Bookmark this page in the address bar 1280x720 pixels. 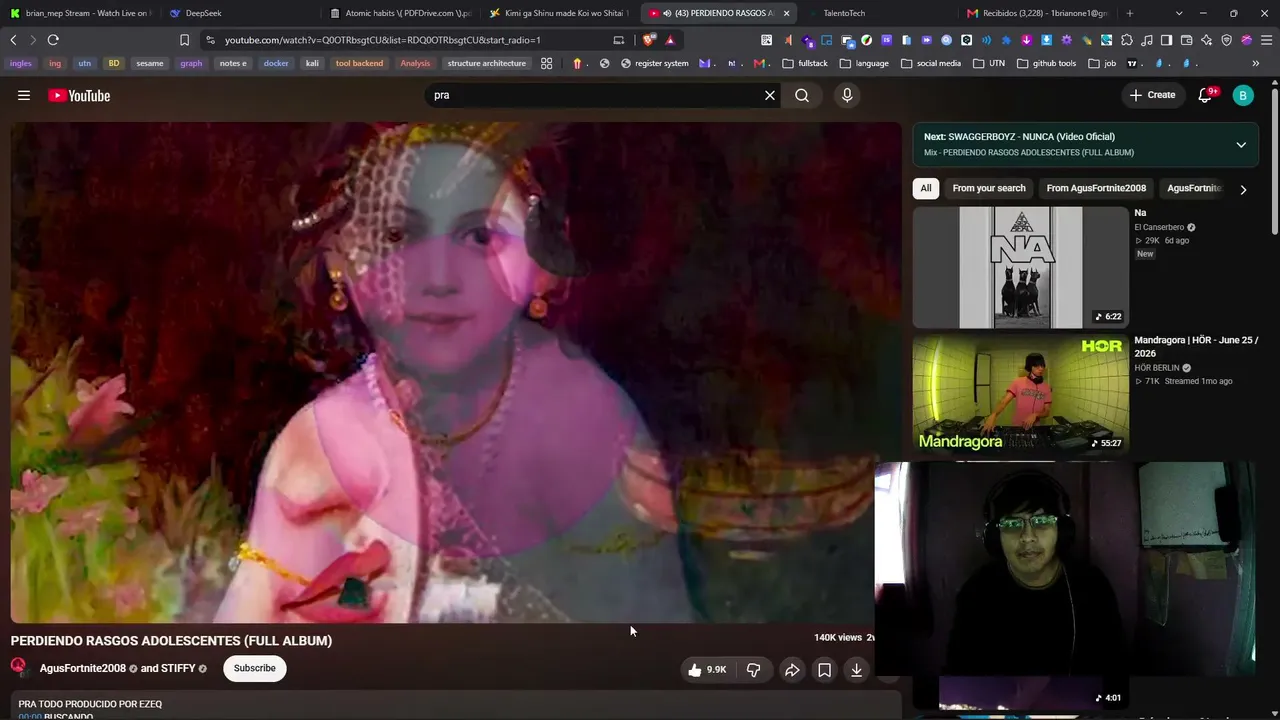point(184,40)
